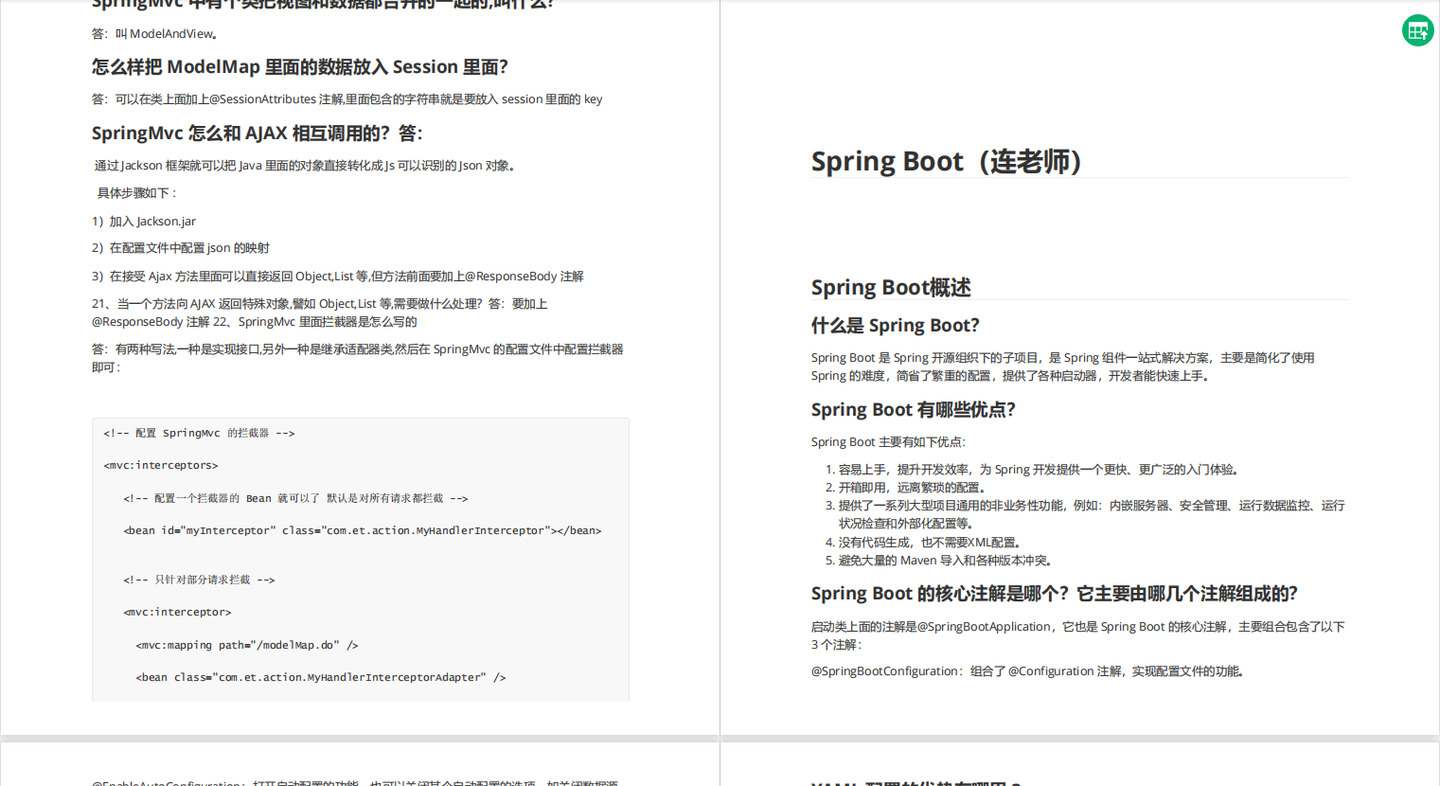This screenshot has width=1440, height=786.
Task: Click the paragraph starting "启动类上面的注解是@SpringBootApplication"
Action: tap(1078, 635)
